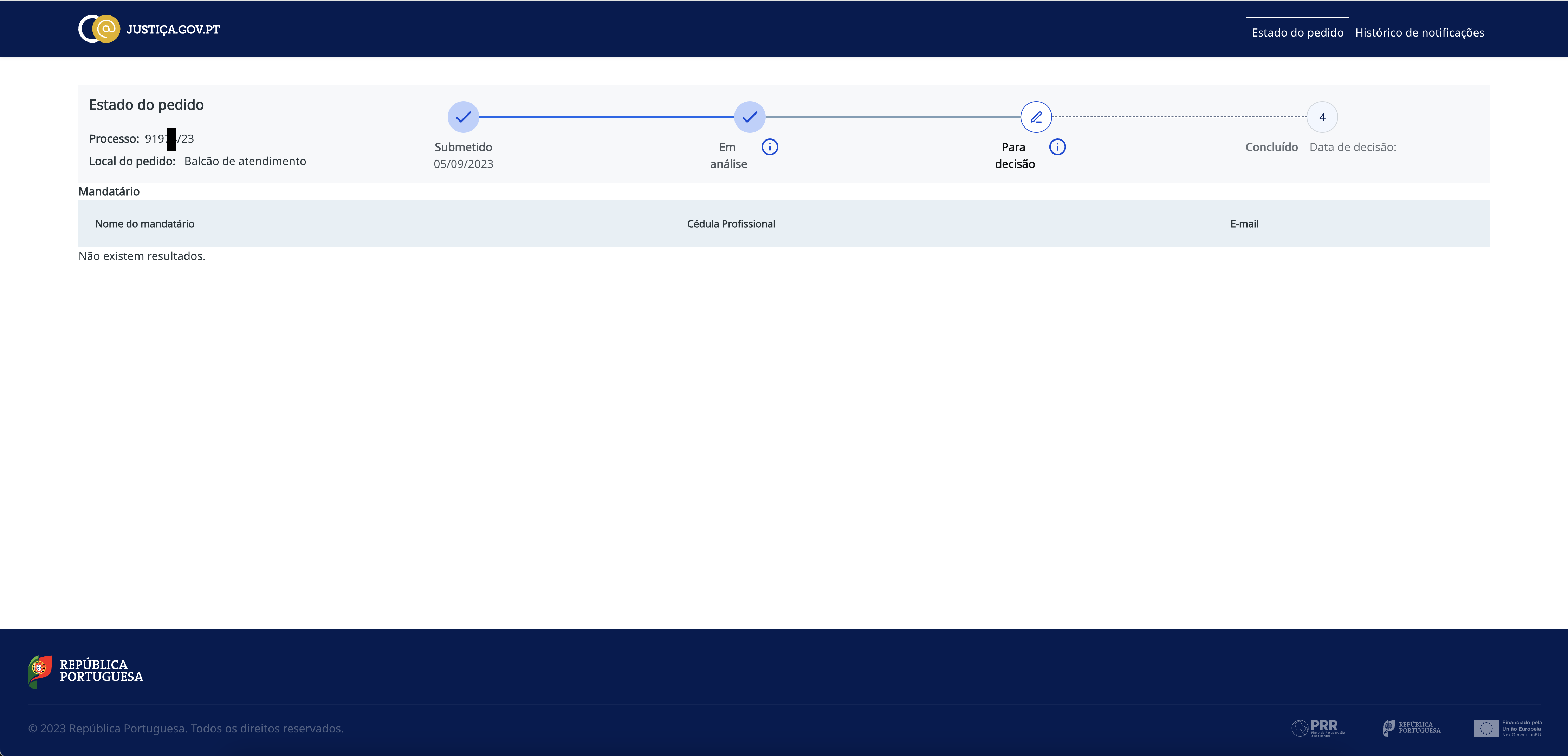
Task: Switch to Histórico de notificações tab
Action: click(x=1419, y=33)
